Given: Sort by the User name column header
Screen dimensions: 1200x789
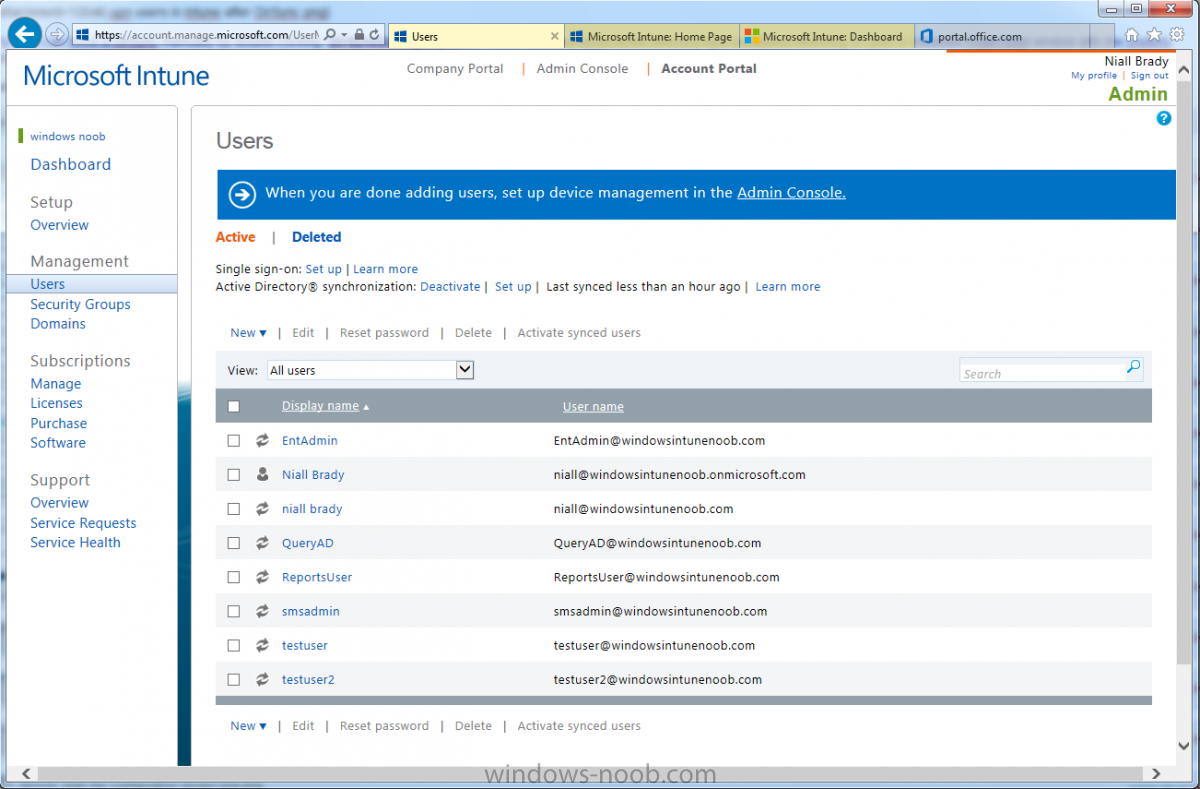Looking at the screenshot, I should [593, 406].
